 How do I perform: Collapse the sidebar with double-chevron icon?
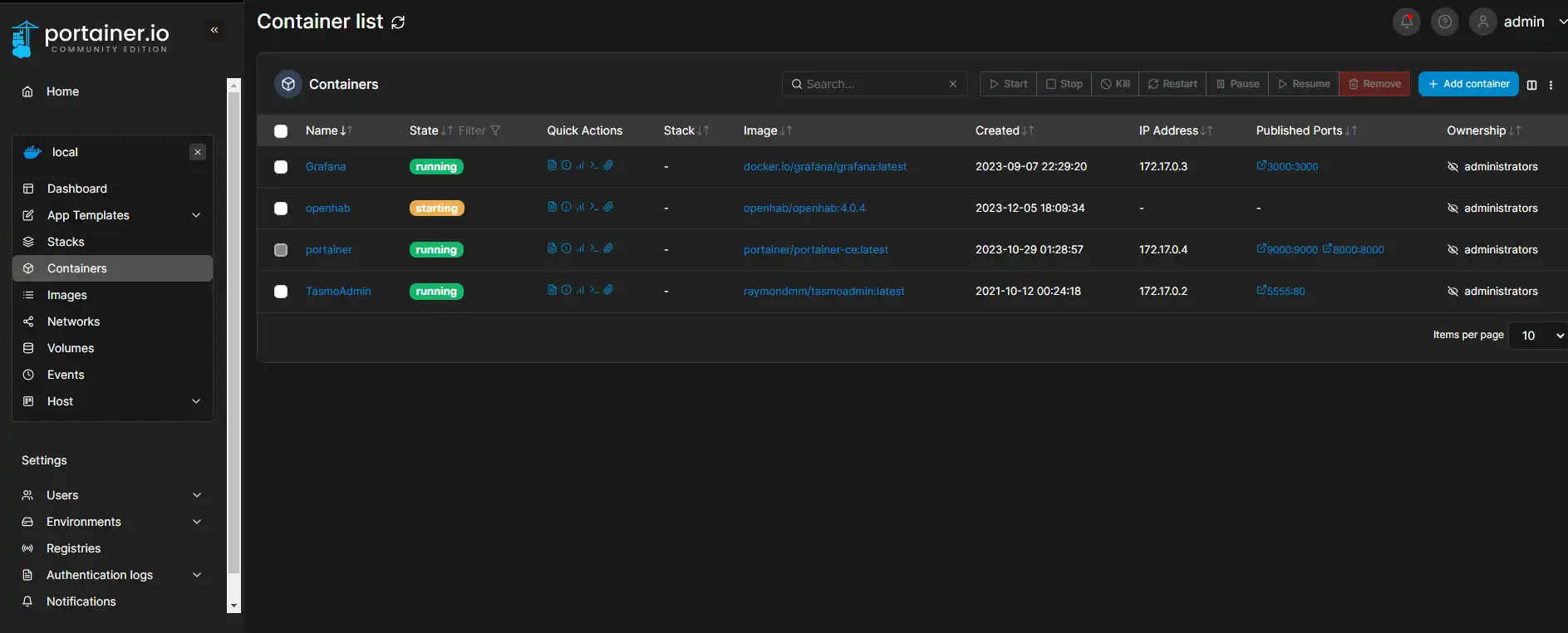[214, 30]
